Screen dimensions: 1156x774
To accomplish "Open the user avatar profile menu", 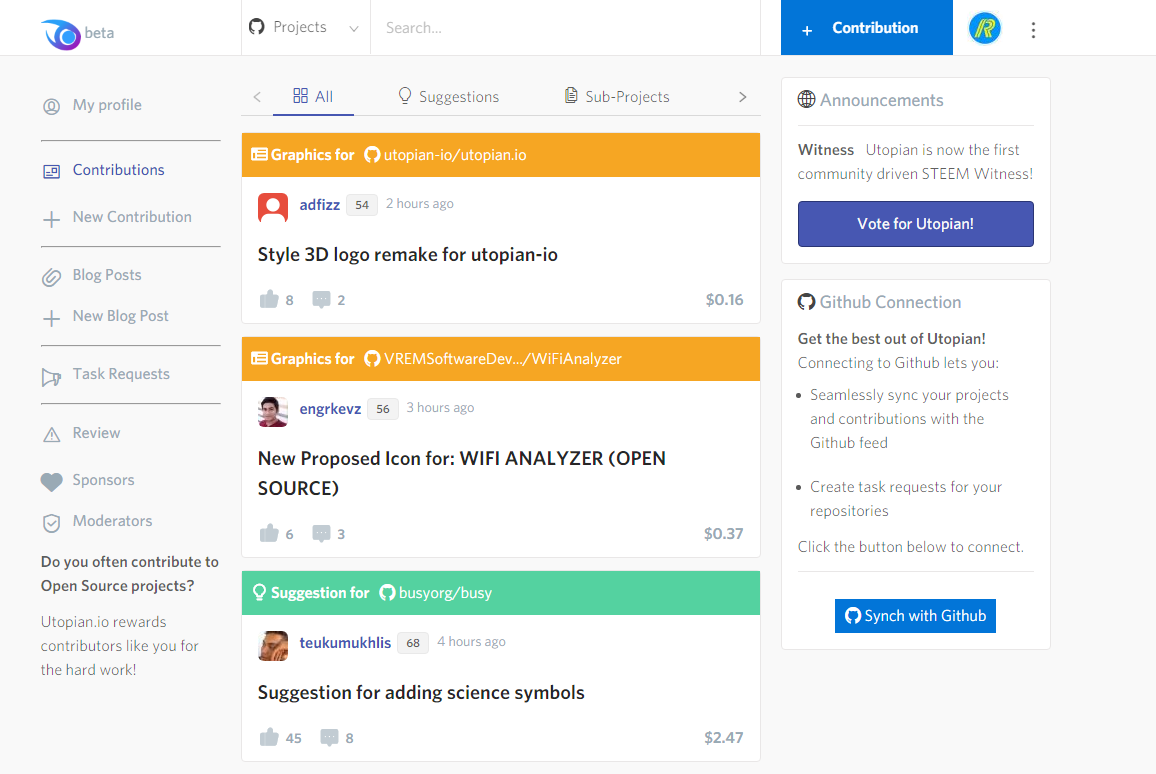I will coord(984,29).
